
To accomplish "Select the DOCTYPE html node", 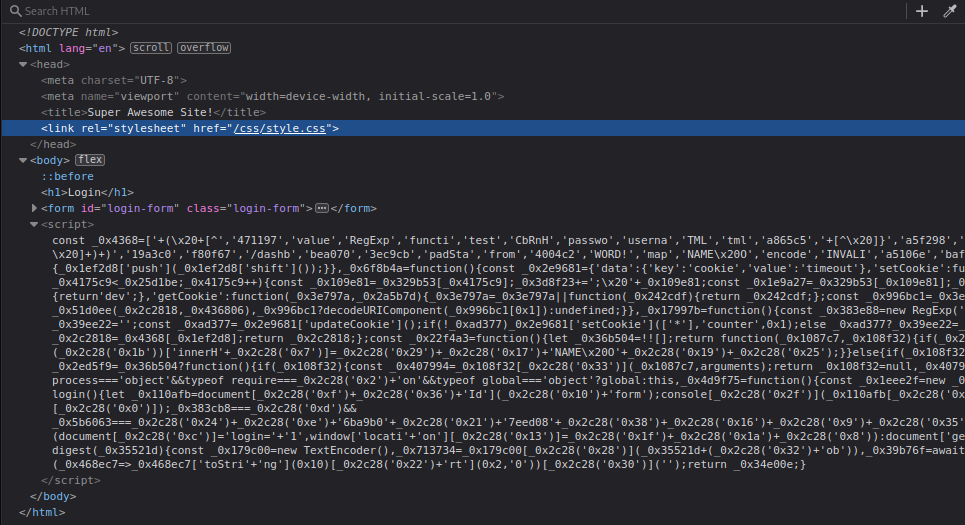I will click(68, 32).
